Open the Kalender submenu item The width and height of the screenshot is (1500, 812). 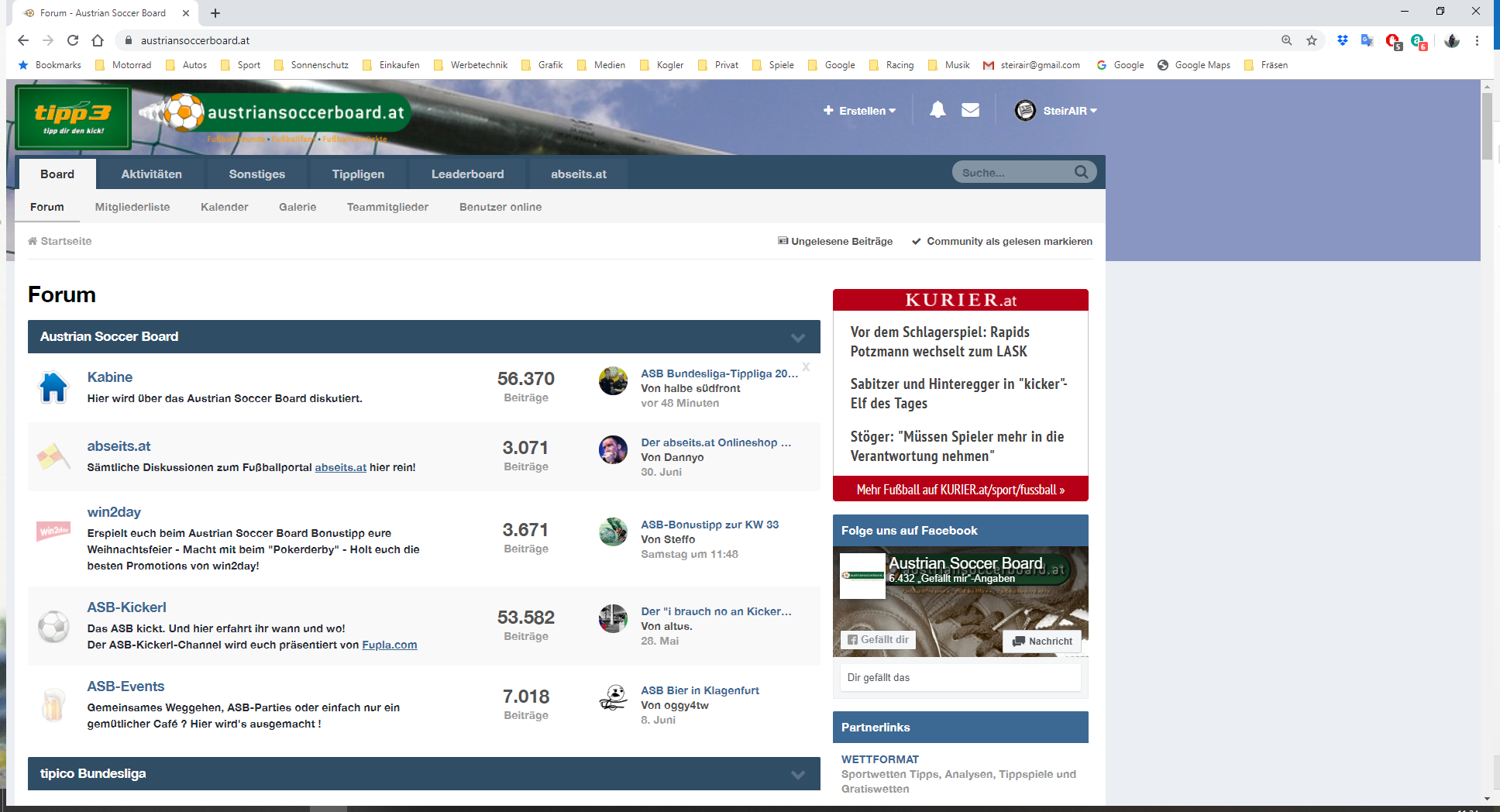click(225, 207)
